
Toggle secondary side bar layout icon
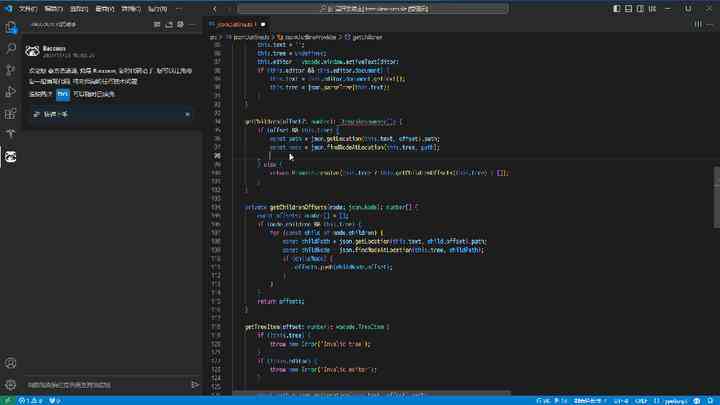(x=640, y=9)
